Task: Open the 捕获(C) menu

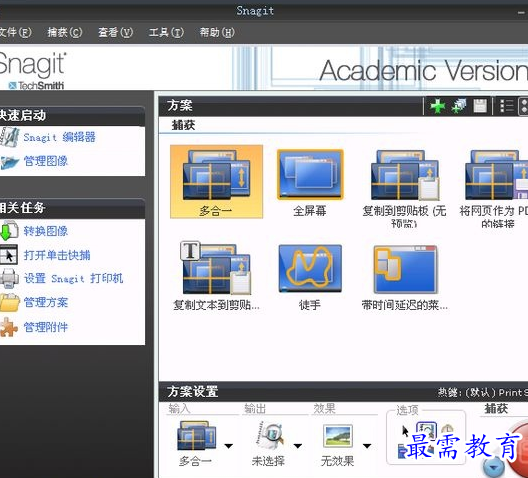Action: [x=65, y=32]
